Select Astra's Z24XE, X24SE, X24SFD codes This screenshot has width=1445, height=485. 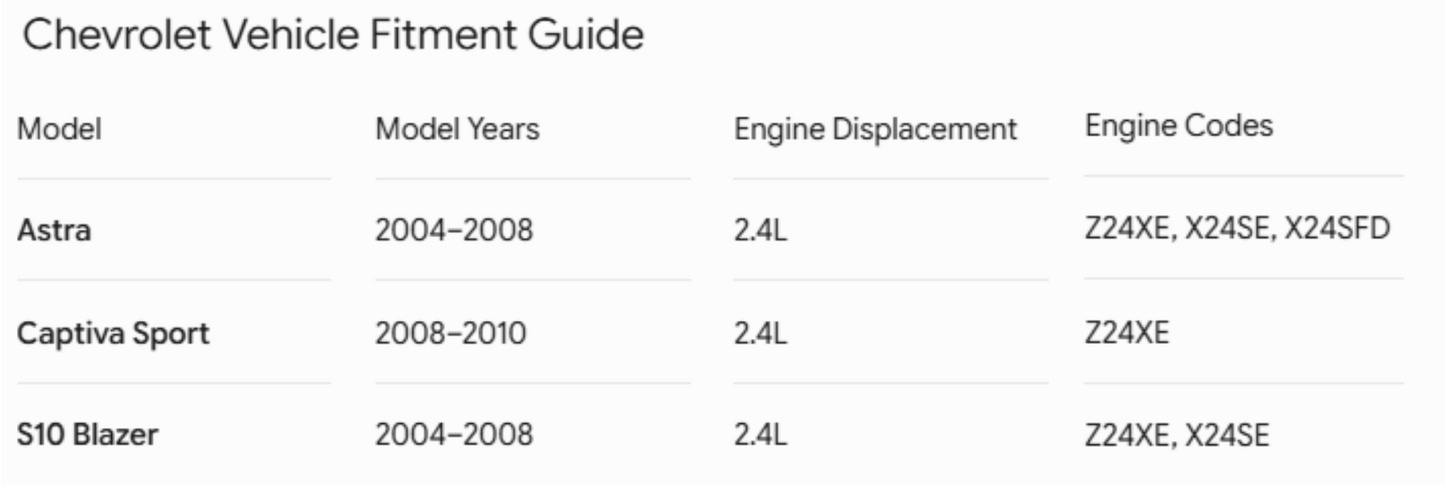click(x=1238, y=230)
